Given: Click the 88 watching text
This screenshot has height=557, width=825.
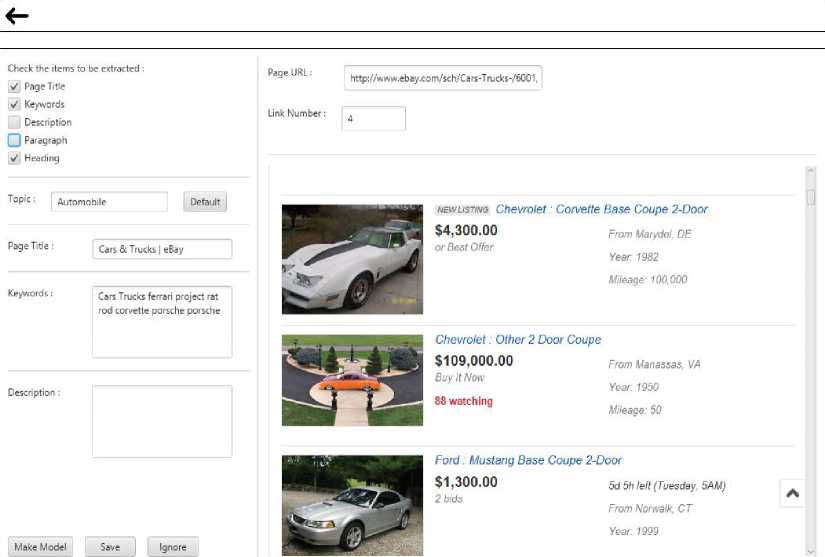Looking at the screenshot, I should click(464, 401).
